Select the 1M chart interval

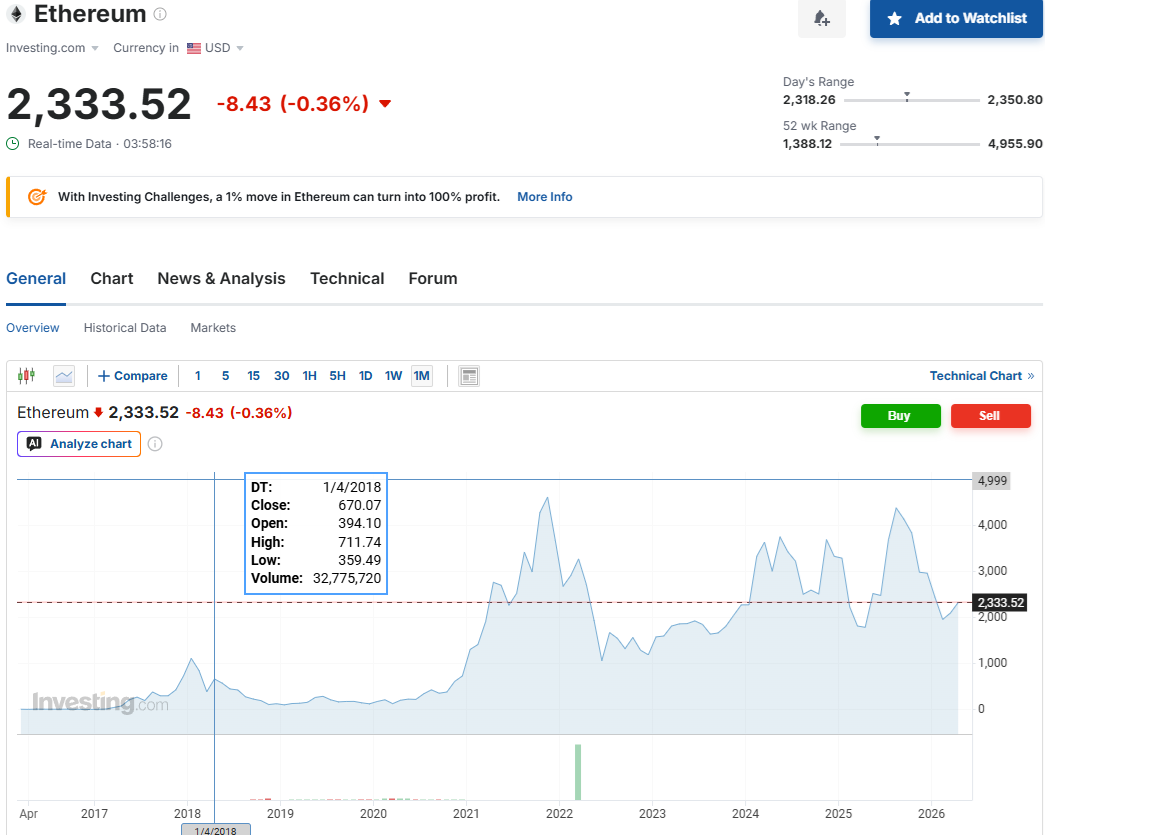(x=422, y=376)
